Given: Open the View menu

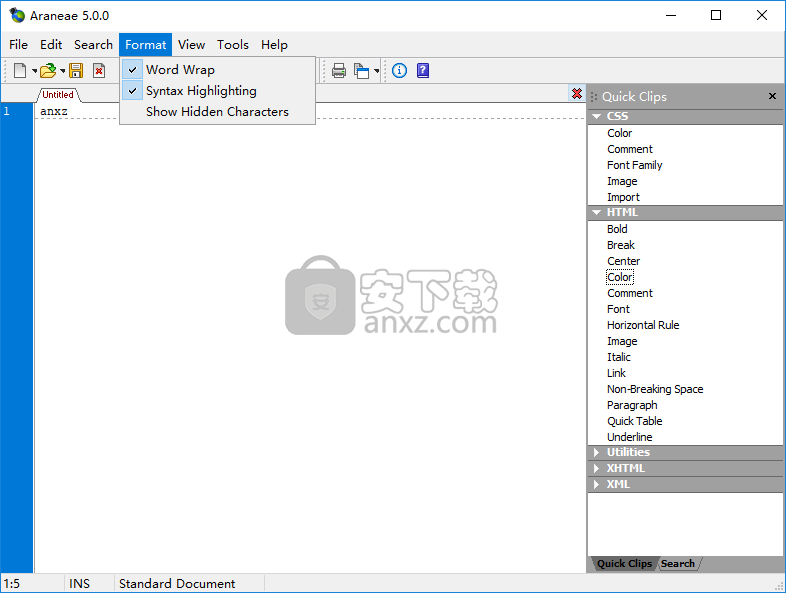Looking at the screenshot, I should pyautogui.click(x=191, y=45).
